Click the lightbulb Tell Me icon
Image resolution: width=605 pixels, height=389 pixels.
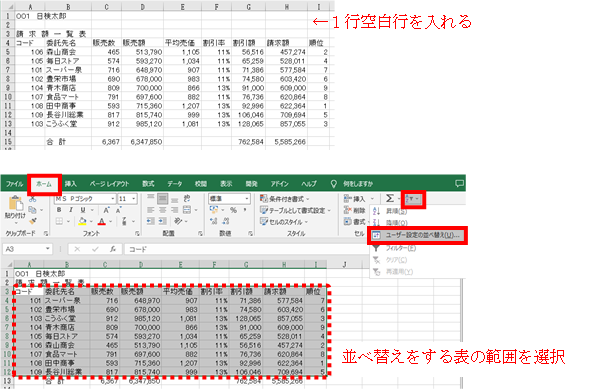tap(333, 184)
